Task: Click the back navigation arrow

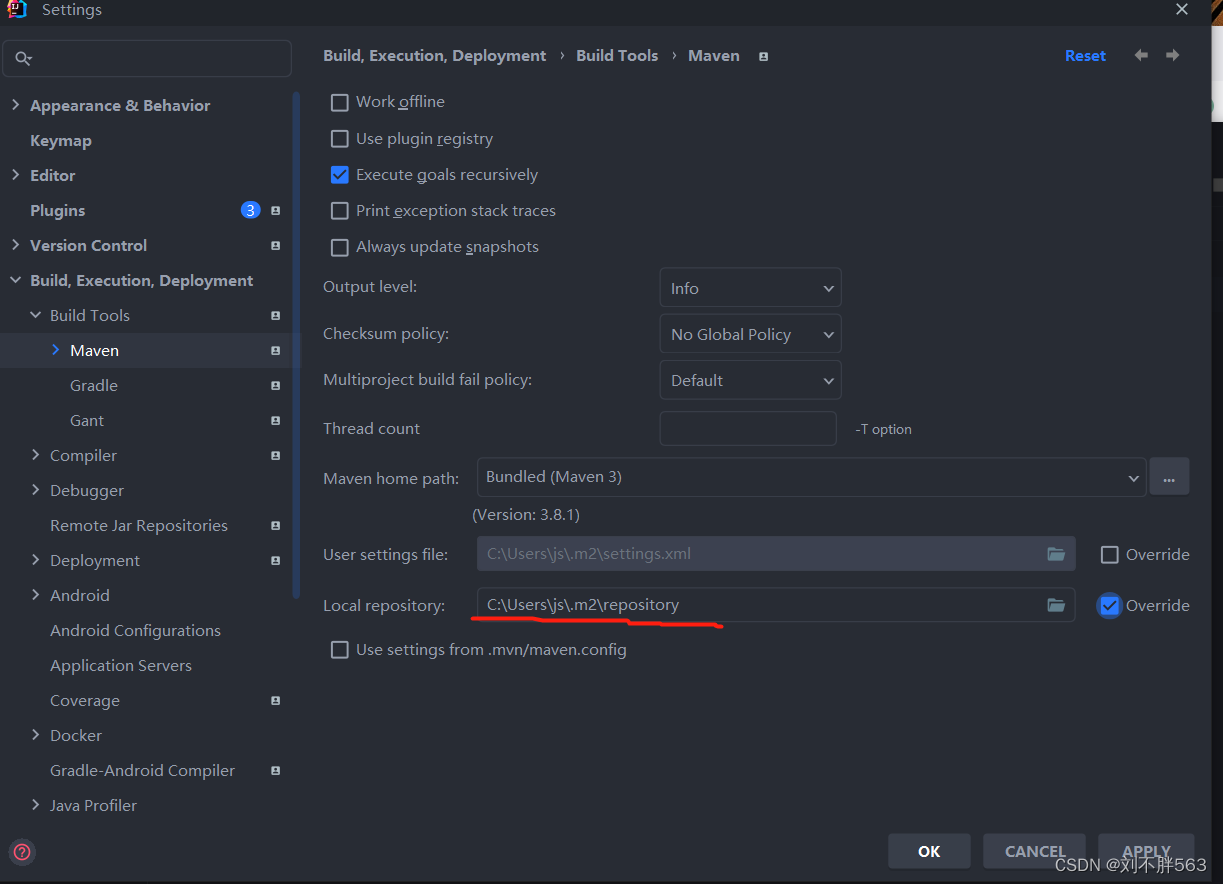Action: pos(1141,55)
